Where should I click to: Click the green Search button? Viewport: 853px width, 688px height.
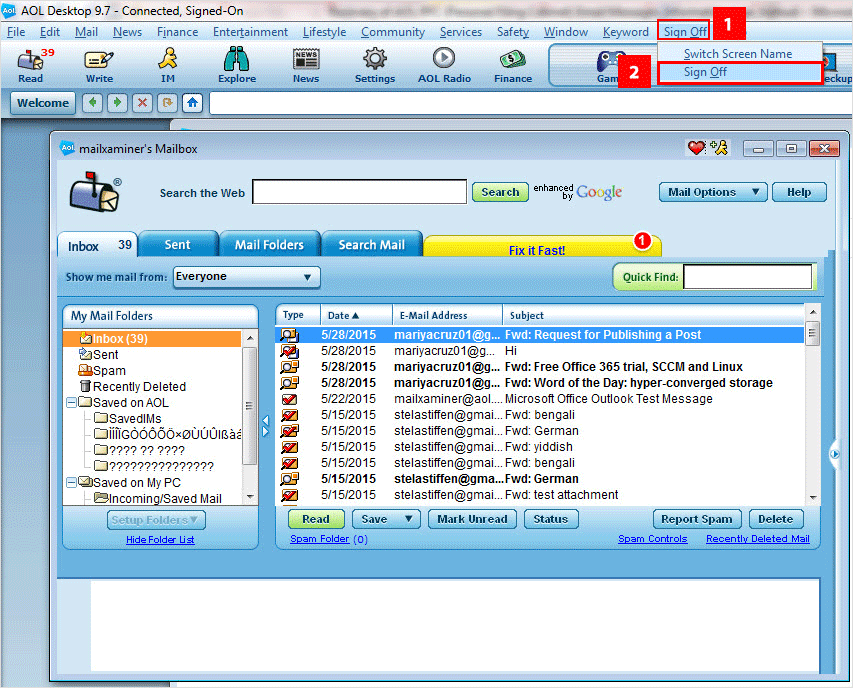pos(500,192)
